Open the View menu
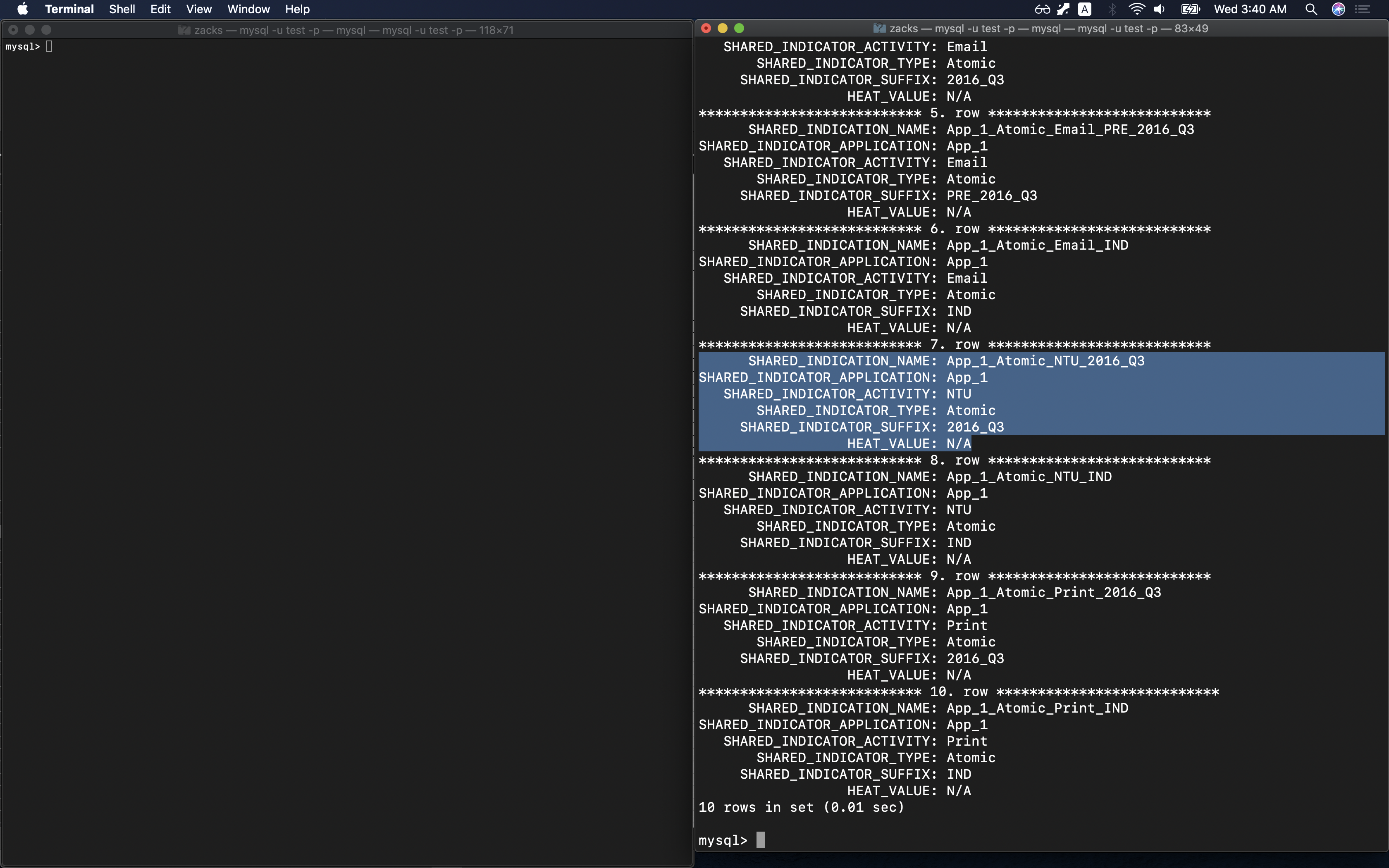Viewport: 1389px width, 868px height. 198,9
